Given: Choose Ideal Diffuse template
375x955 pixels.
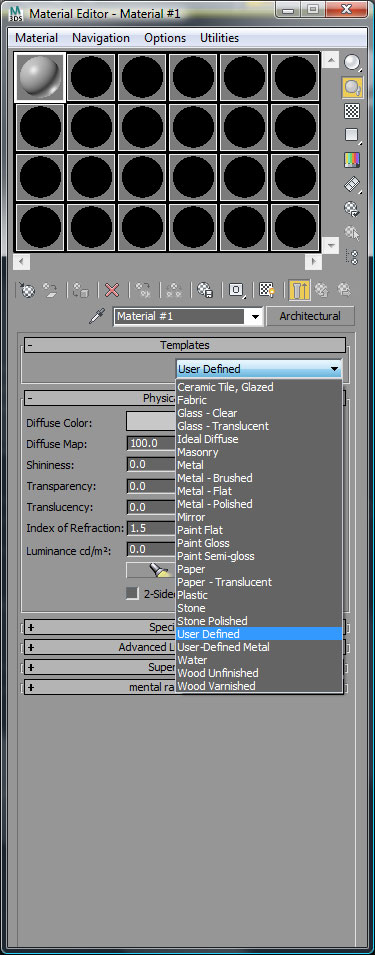Looking at the screenshot, I should point(259,439).
